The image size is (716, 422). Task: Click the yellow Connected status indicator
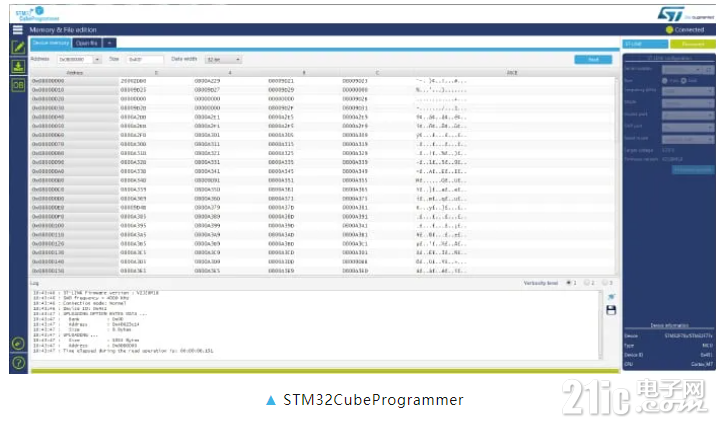[x=669, y=30]
